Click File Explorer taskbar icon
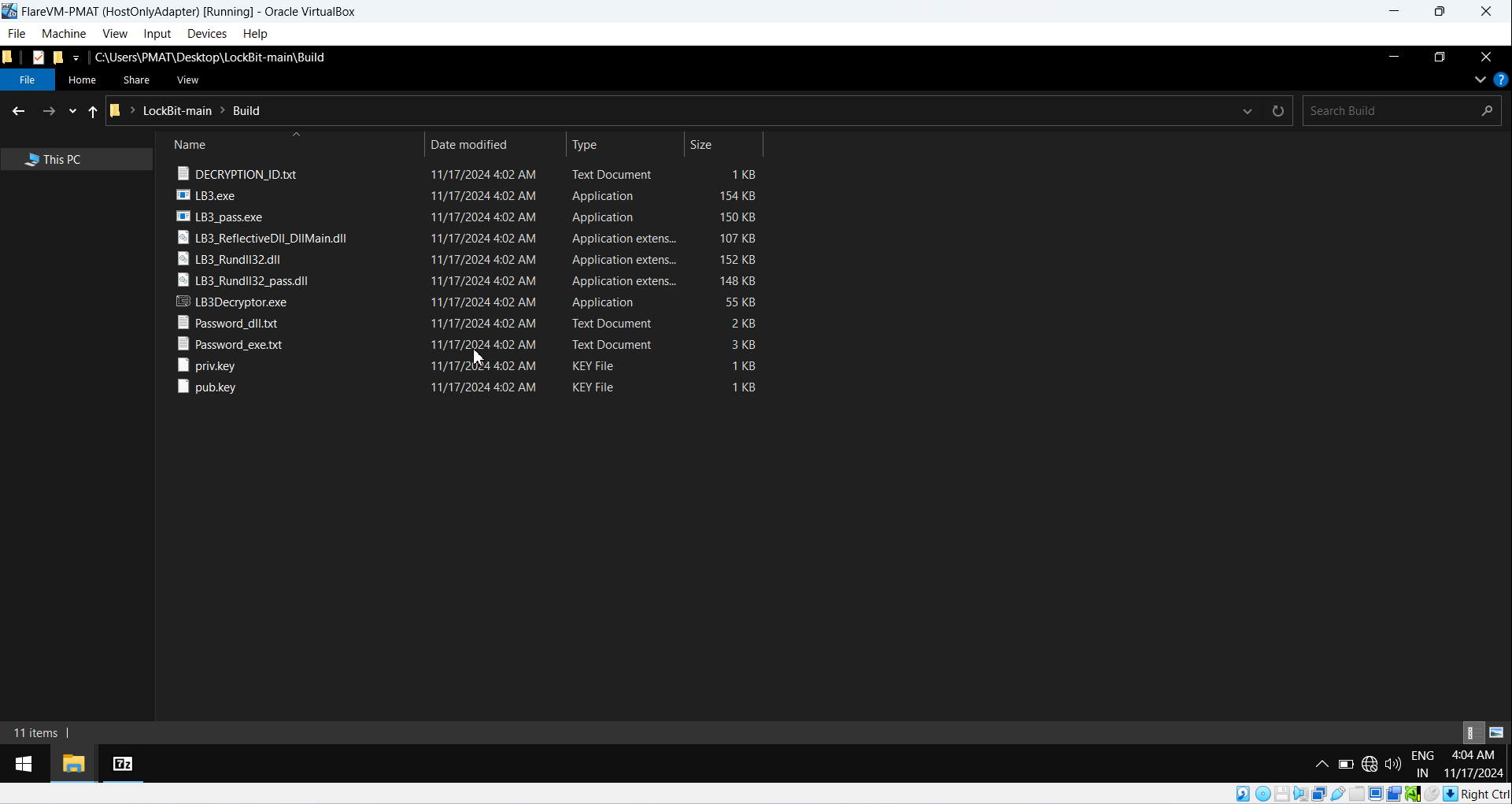Image resolution: width=1512 pixels, height=804 pixels. (x=74, y=764)
